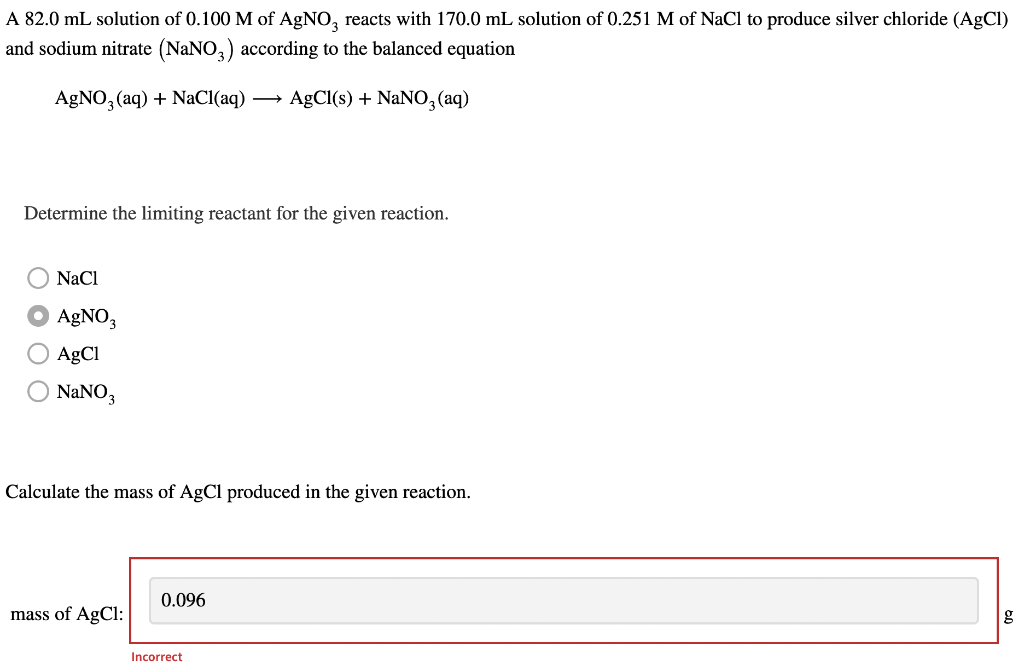Click the Incorrect feedback label
Image resolution: width=1024 pixels, height=671 pixels.
[156, 656]
